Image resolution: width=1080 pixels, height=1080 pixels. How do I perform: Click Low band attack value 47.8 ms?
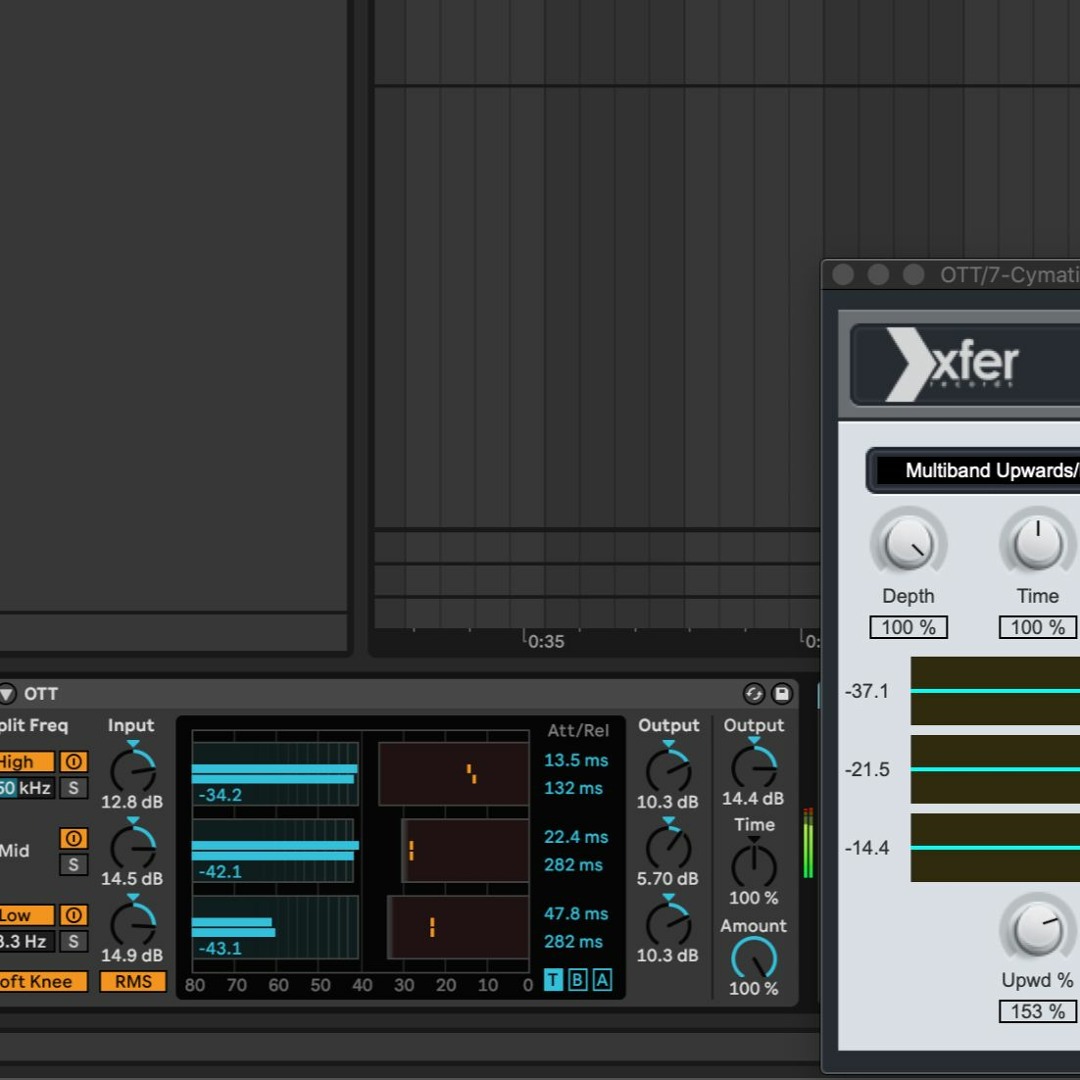(576, 914)
